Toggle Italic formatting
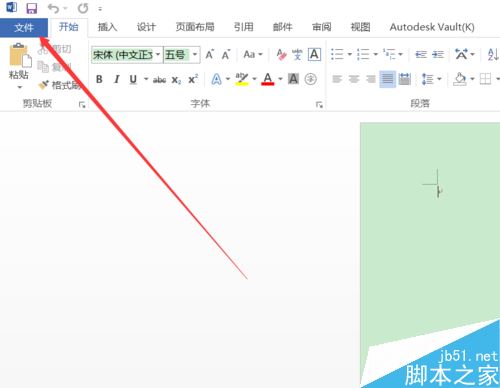 (116, 79)
